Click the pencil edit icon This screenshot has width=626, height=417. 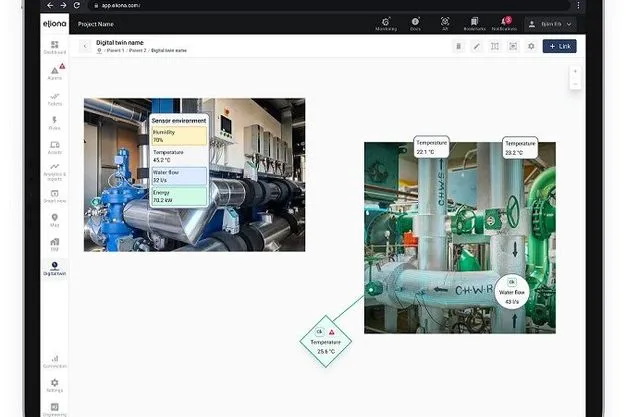477,46
